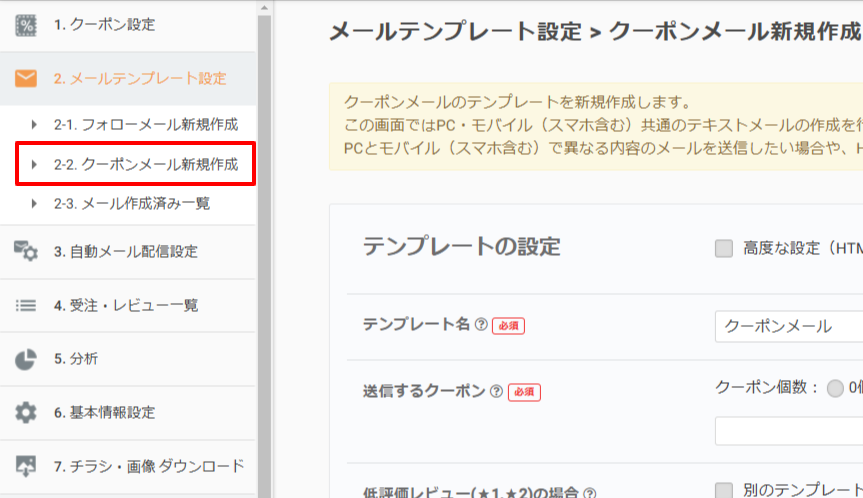
Task: Click the empty 送信するクーポン field
Action: click(x=789, y=431)
